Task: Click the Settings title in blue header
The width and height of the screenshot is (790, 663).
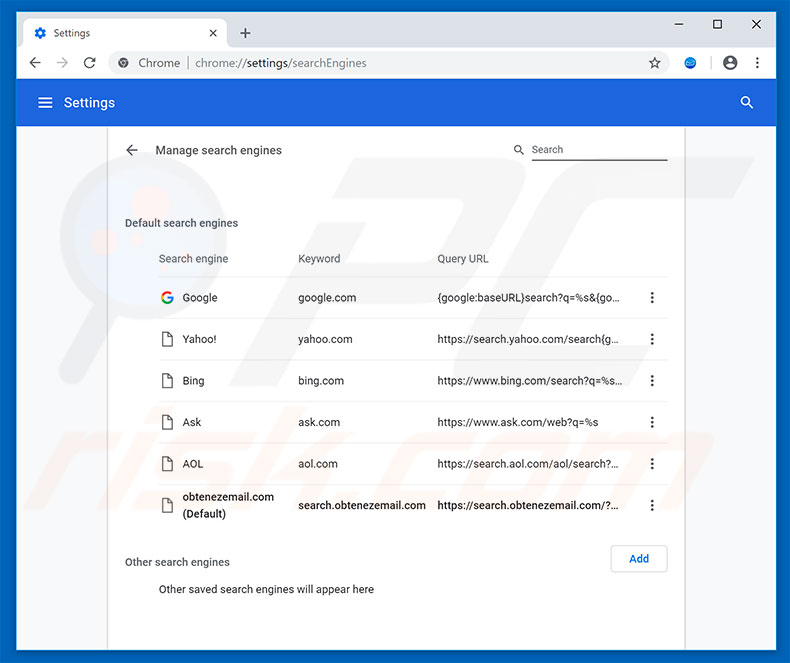Action: coord(89,103)
